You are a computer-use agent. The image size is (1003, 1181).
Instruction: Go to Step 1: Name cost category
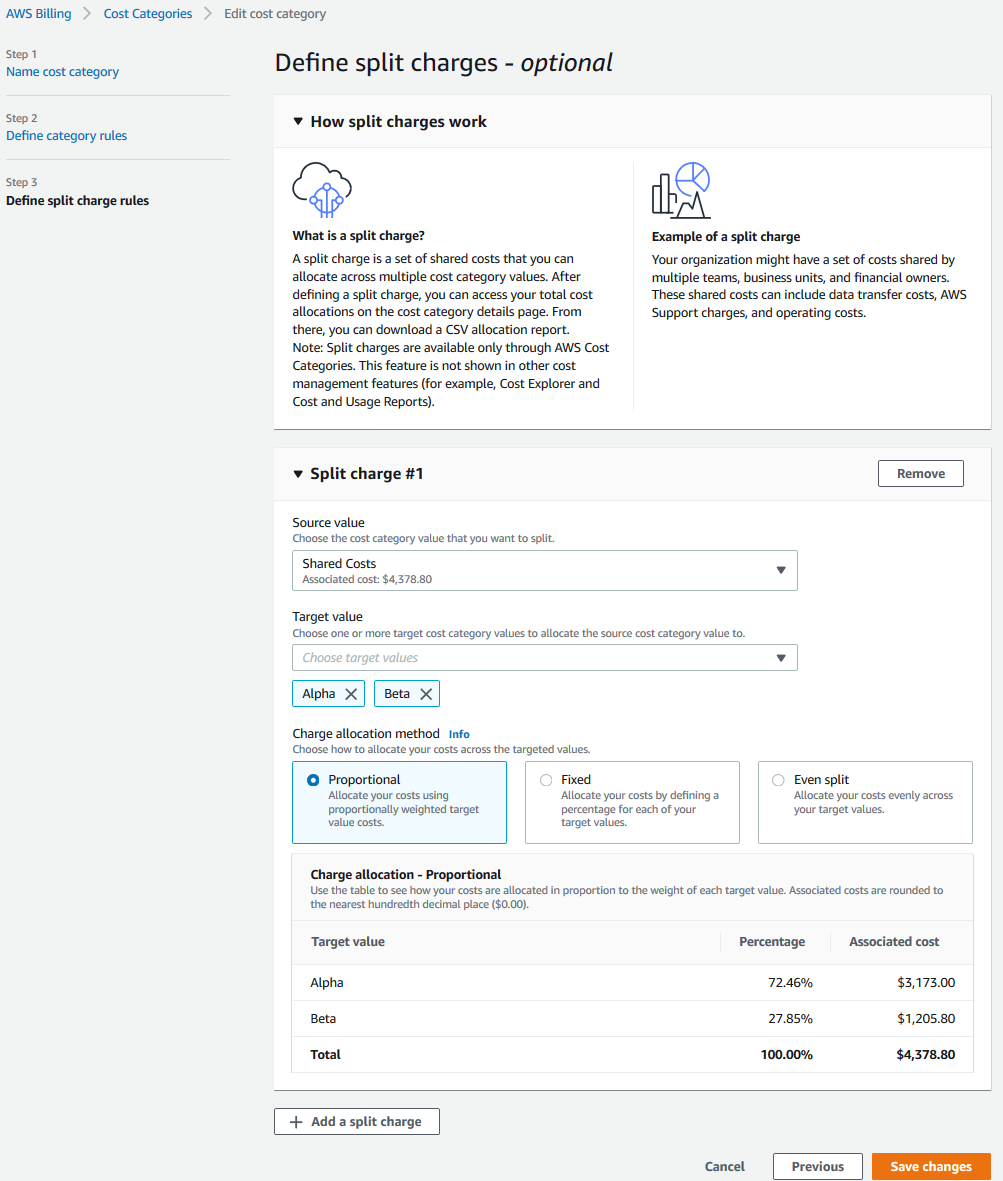click(62, 71)
